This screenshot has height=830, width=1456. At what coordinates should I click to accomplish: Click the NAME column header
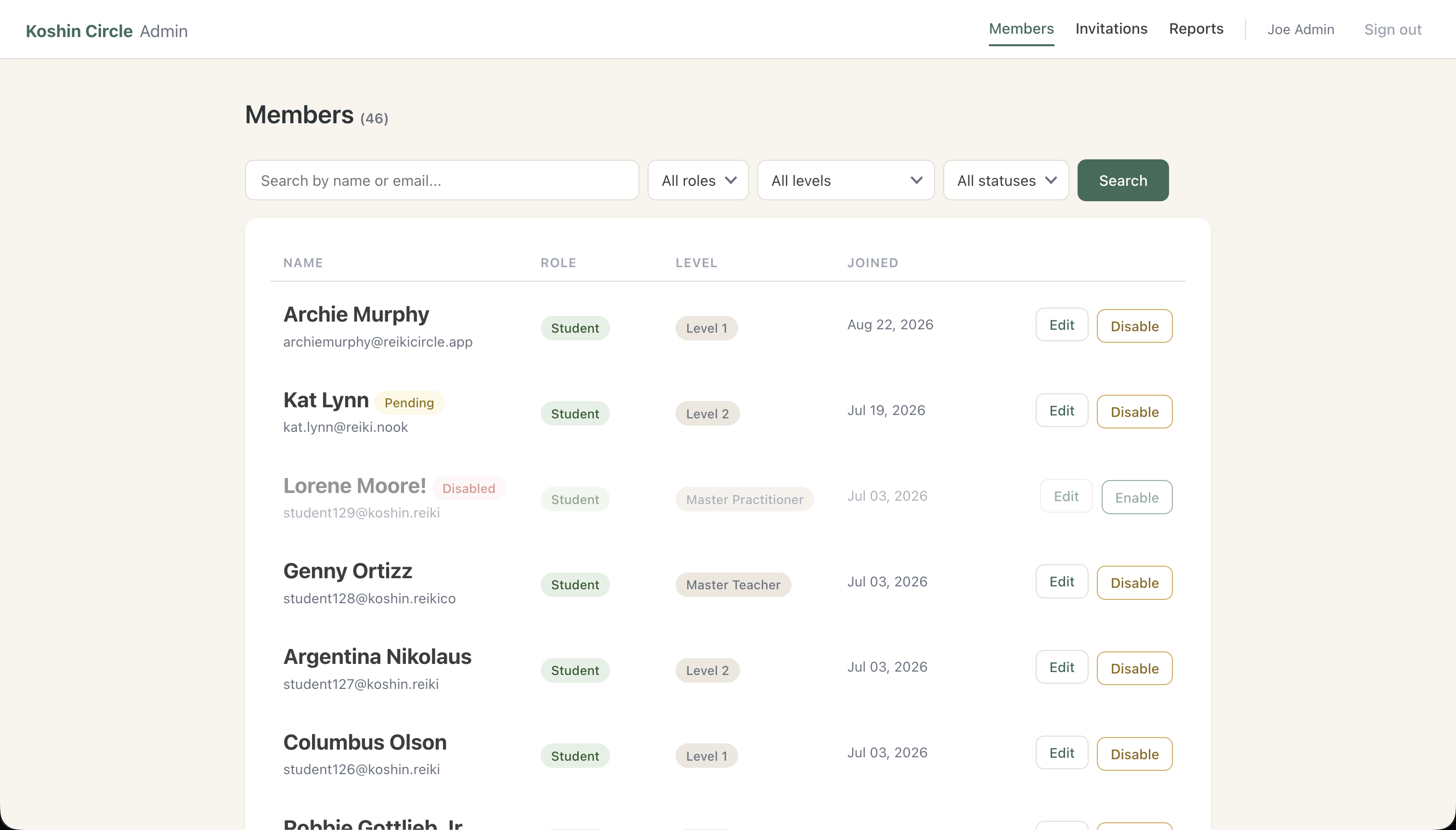click(x=303, y=263)
